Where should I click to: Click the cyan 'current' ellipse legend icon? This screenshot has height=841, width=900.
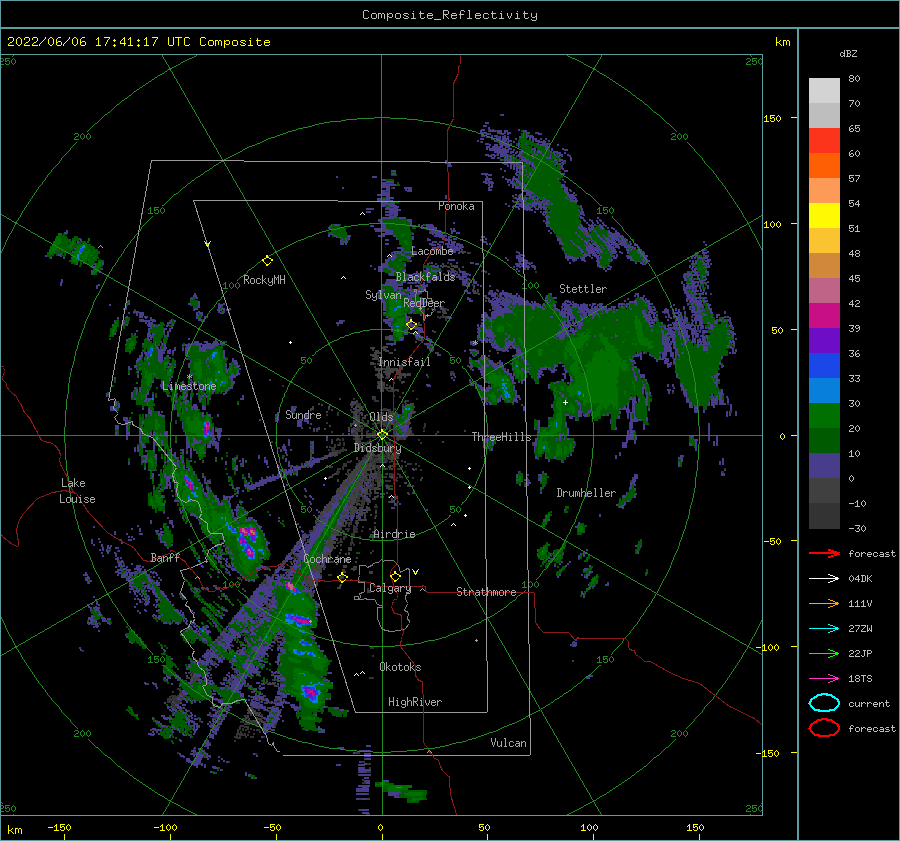click(x=824, y=703)
